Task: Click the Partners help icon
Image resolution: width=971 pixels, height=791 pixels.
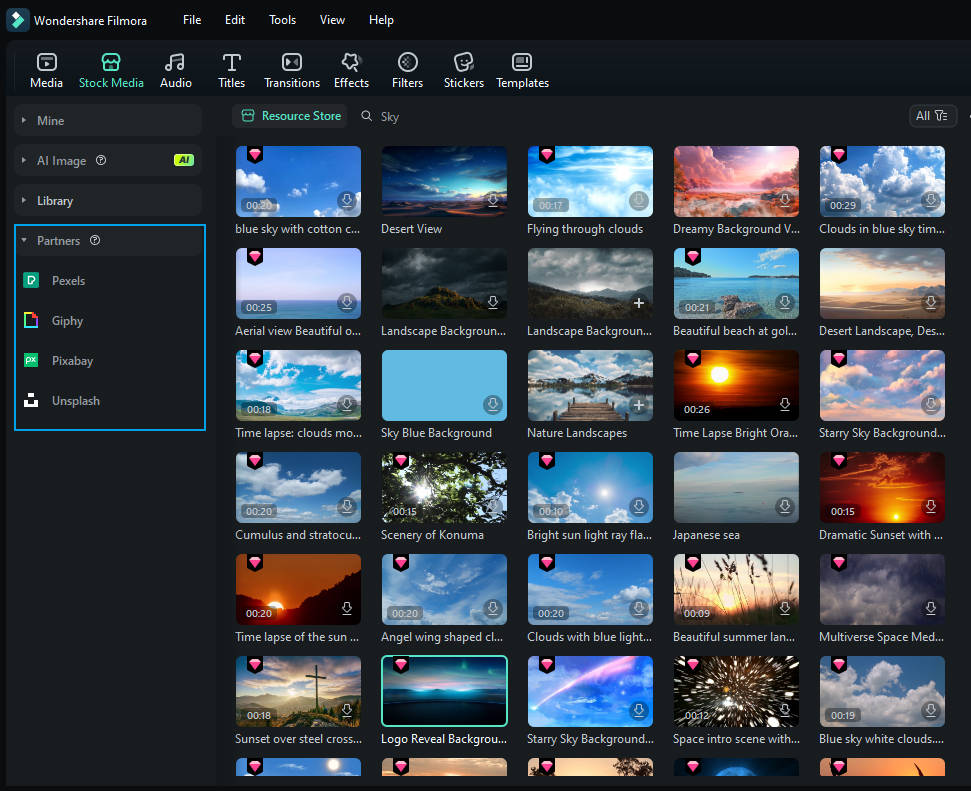Action: click(95, 240)
